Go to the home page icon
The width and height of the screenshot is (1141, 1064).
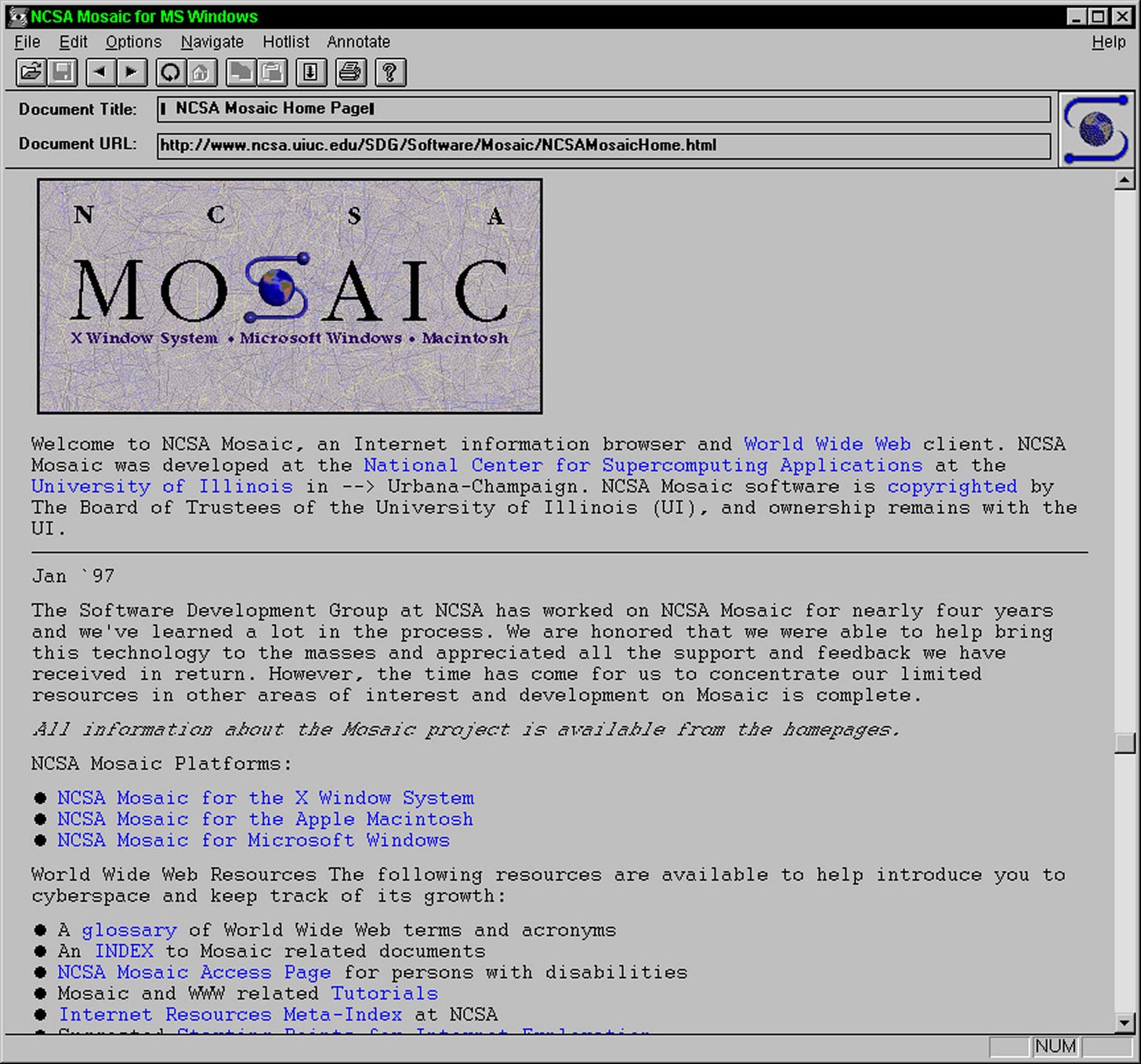coord(200,72)
